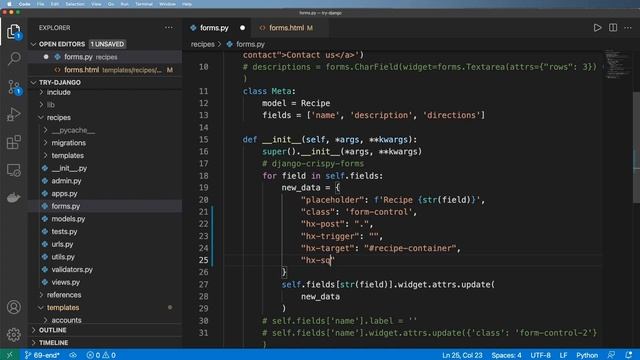The width and height of the screenshot is (640, 360).
Task: Click the Apple menu icon
Action: (x=9, y=4)
